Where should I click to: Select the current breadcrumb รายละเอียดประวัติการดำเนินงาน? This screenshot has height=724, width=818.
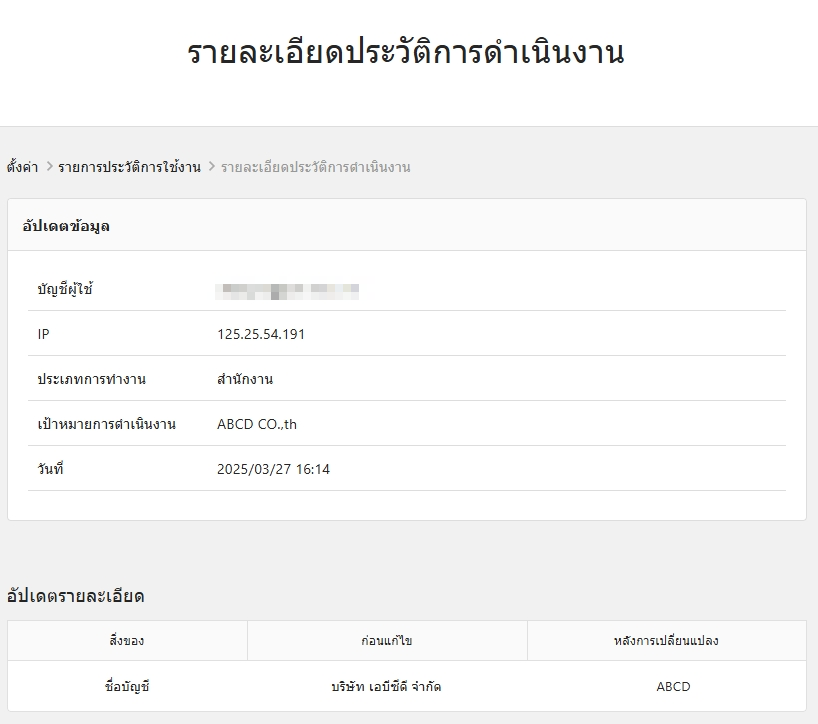[x=315, y=167]
